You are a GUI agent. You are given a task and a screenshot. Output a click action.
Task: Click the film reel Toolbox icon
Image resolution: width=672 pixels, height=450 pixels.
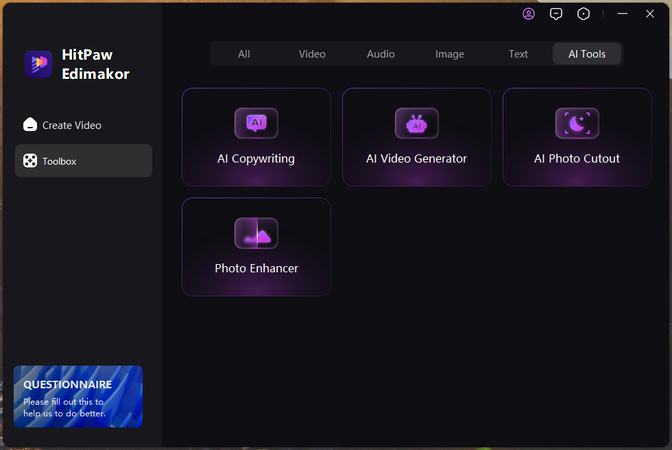pyautogui.click(x=30, y=161)
